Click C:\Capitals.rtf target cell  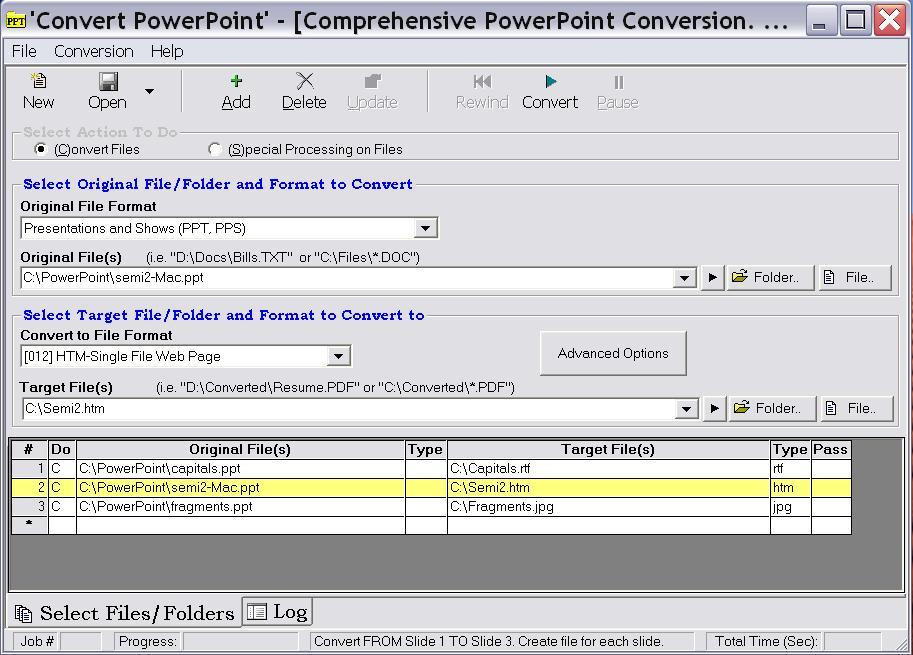(x=608, y=469)
